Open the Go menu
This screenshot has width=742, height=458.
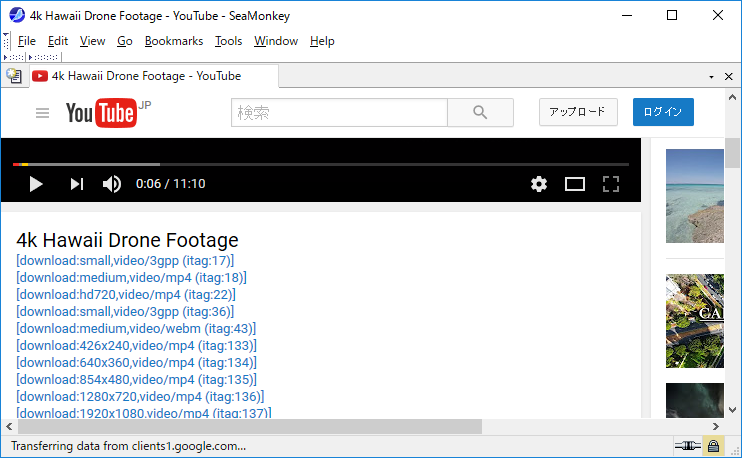(x=125, y=41)
